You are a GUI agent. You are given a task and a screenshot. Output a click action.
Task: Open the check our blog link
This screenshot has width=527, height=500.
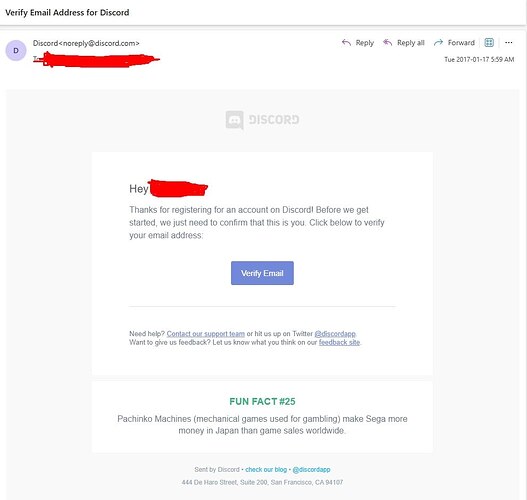point(266,469)
